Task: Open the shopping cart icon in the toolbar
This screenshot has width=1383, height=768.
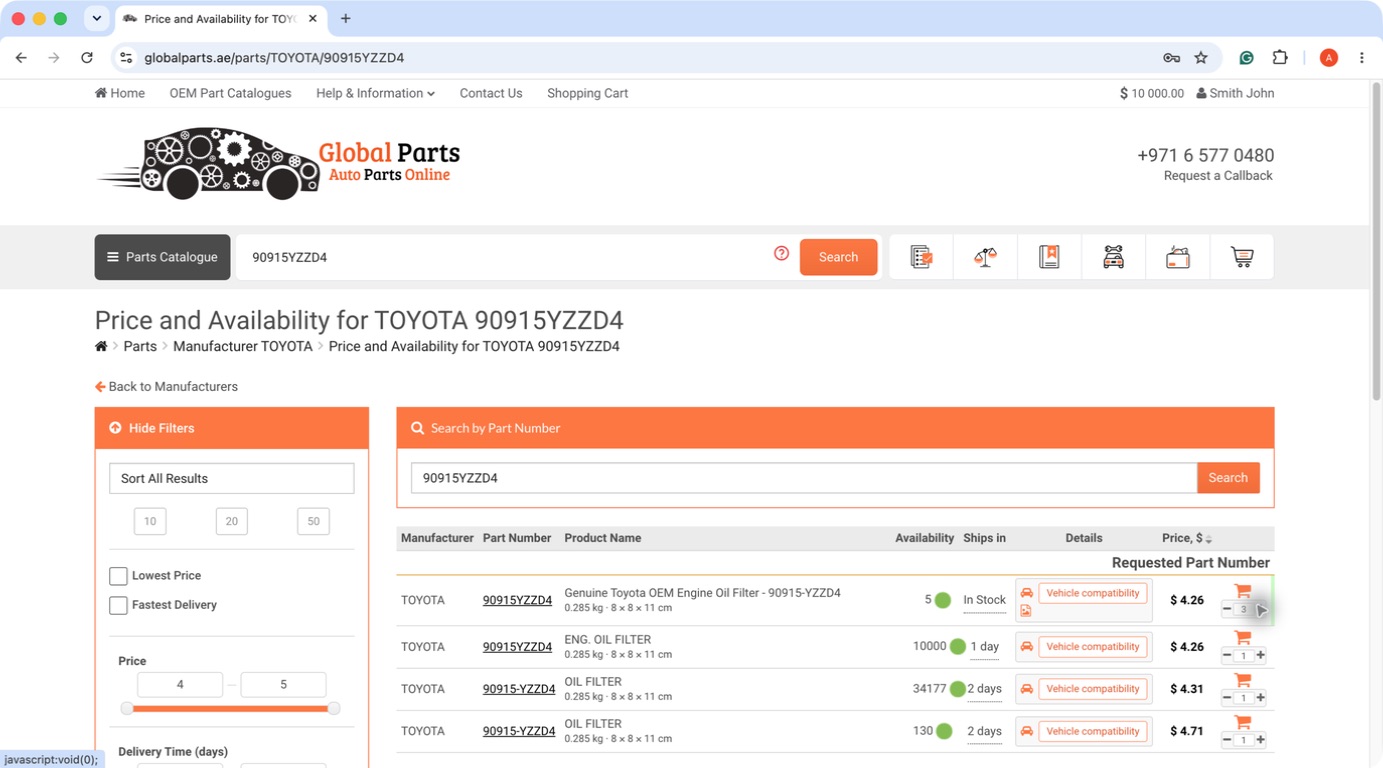Action: tap(1242, 257)
